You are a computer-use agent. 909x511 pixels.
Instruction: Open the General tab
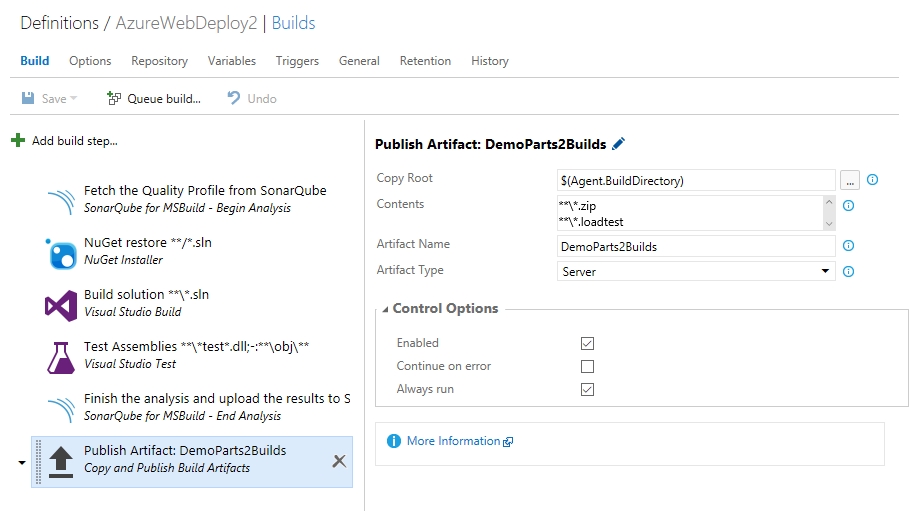point(359,61)
